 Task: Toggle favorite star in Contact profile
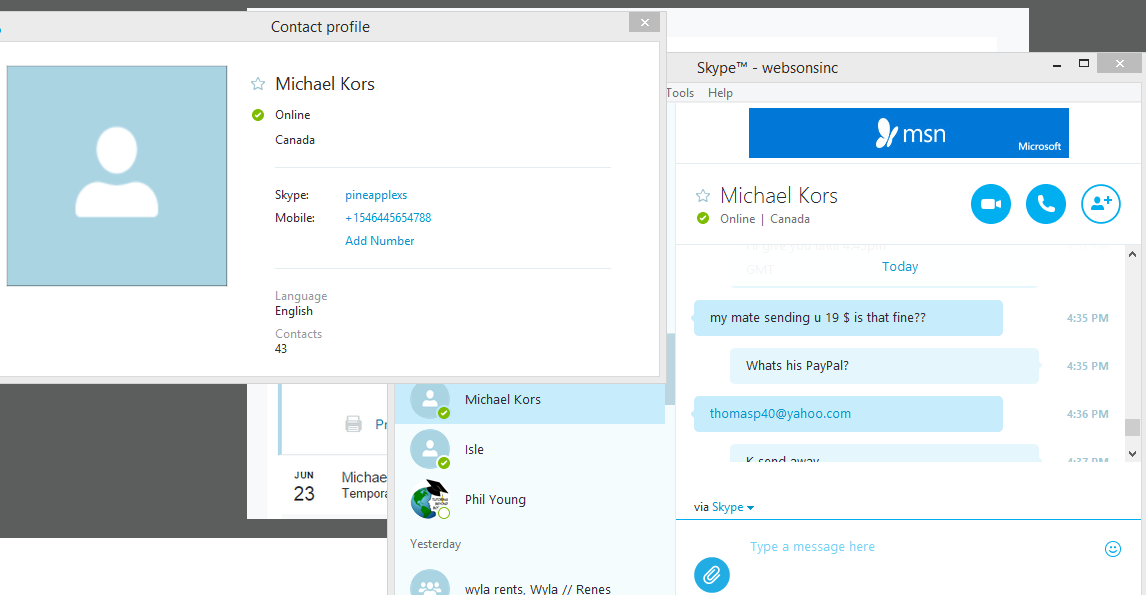(x=258, y=84)
